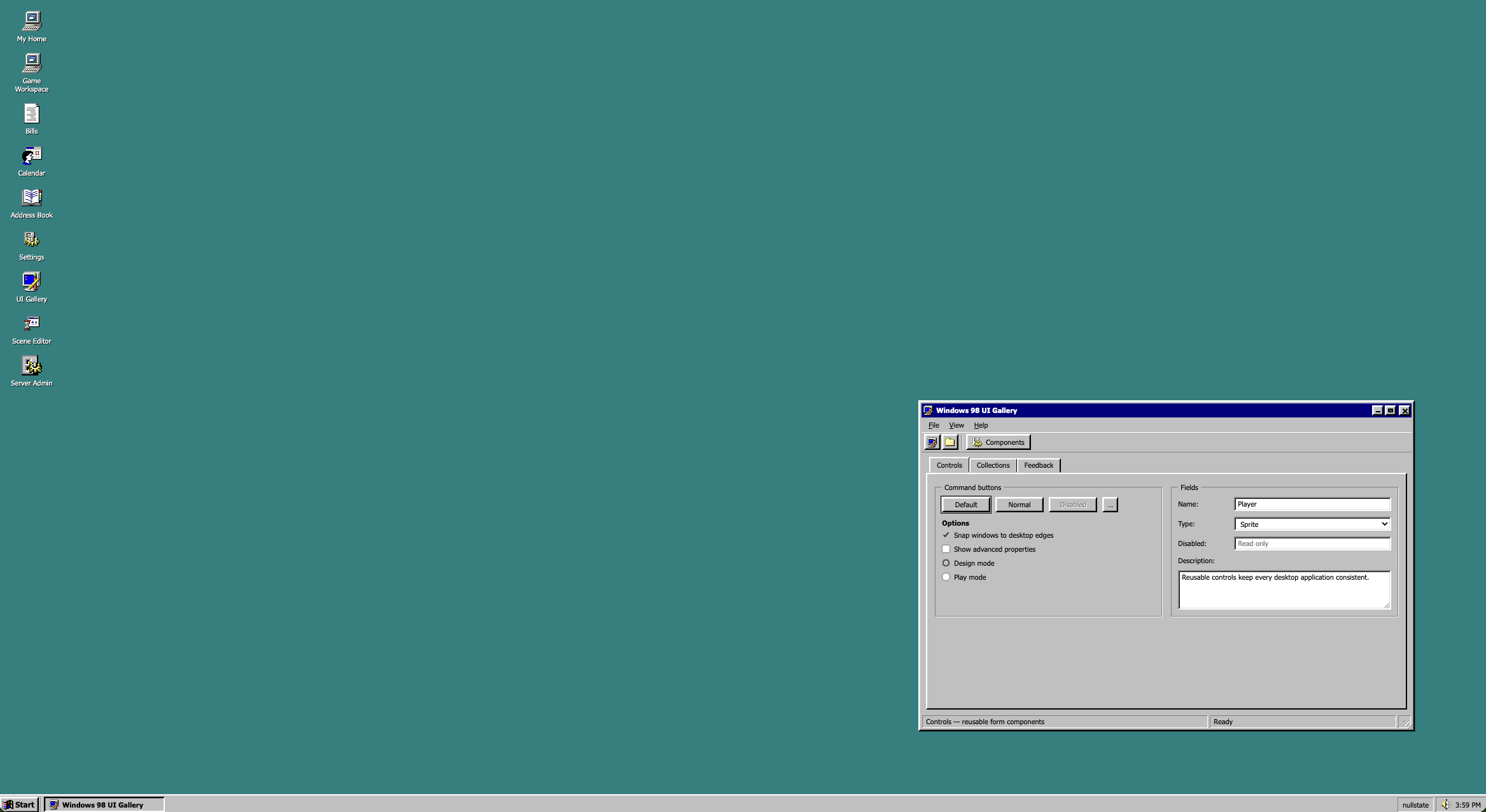Image resolution: width=1486 pixels, height=812 pixels.
Task: Open the Help menu
Action: (981, 425)
